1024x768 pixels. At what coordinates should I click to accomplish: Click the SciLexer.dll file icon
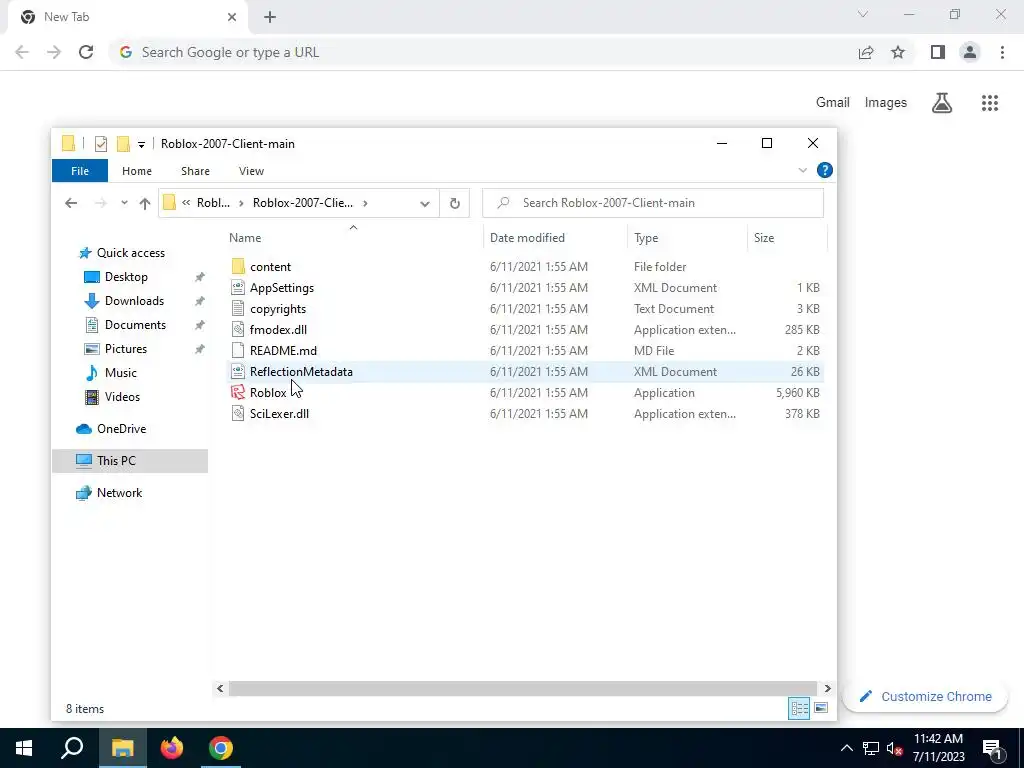tap(238, 413)
